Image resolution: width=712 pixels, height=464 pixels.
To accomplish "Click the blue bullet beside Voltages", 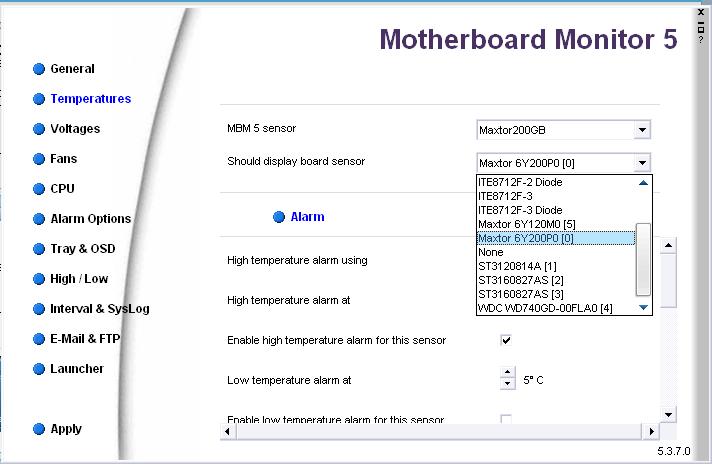I will tap(39, 129).
